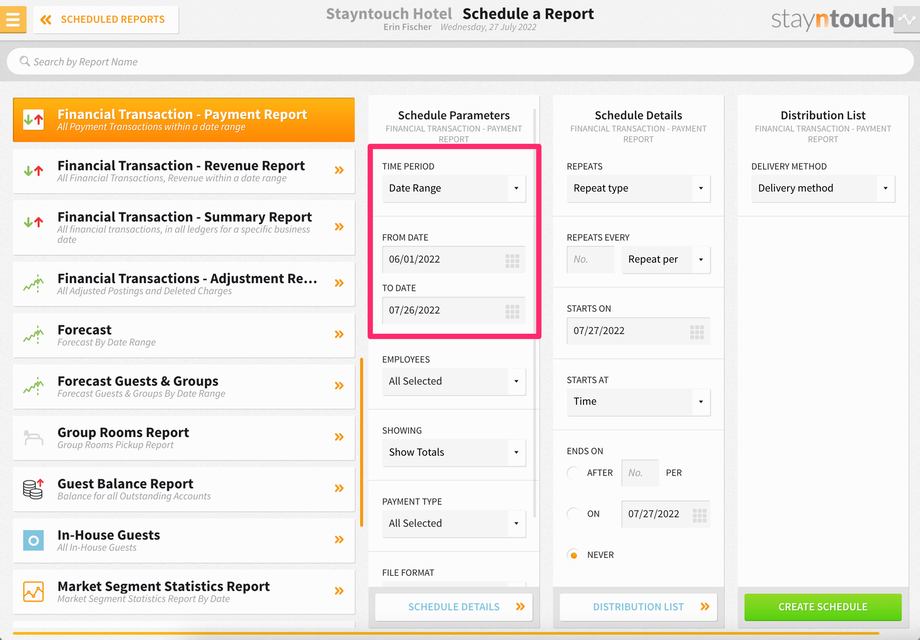The width and height of the screenshot is (920, 640).
Task: Open the Time Period dropdown
Action: tap(454, 188)
